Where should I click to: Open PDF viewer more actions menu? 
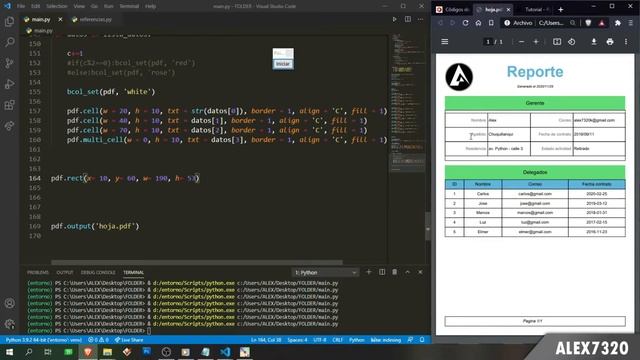(x=626, y=42)
